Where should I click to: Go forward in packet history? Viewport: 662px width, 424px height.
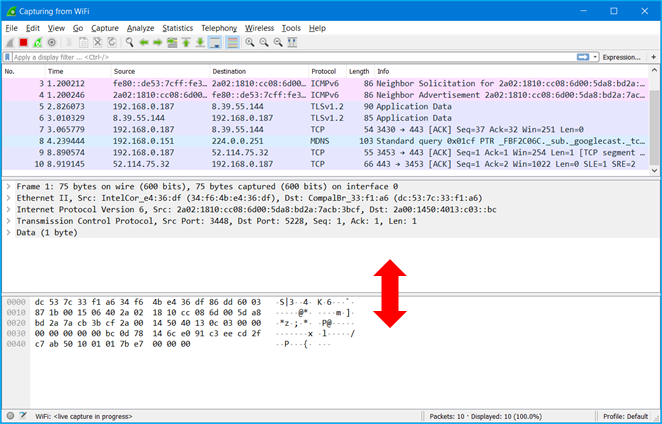coord(157,42)
